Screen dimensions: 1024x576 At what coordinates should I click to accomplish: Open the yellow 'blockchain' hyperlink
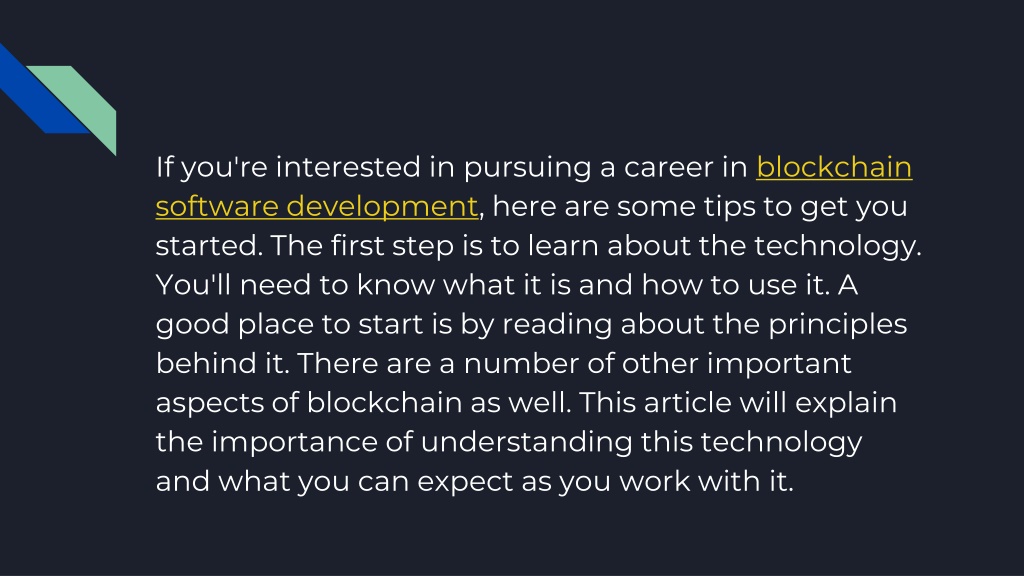coord(834,167)
